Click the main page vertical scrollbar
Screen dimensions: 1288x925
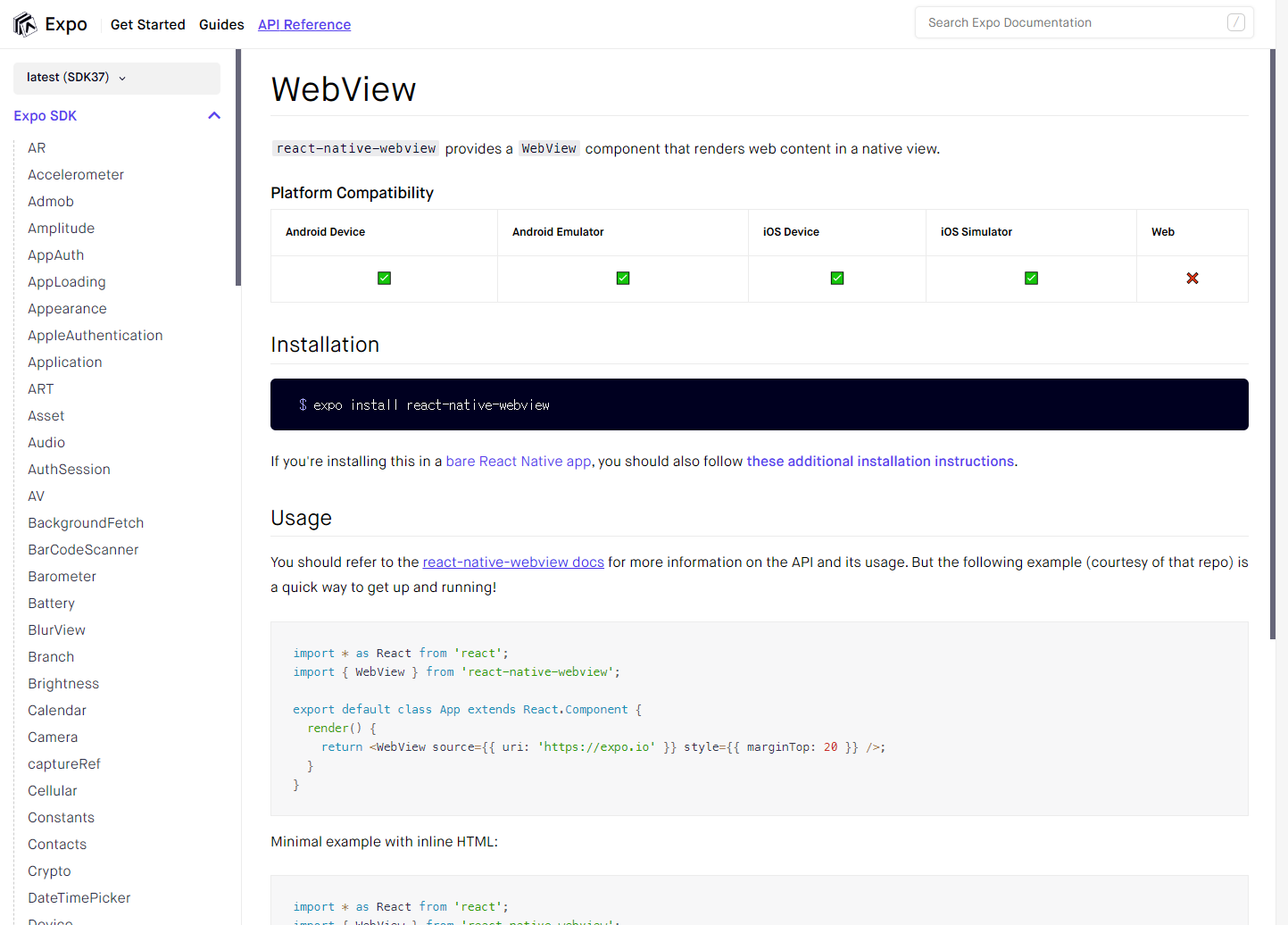pyautogui.click(x=1273, y=344)
